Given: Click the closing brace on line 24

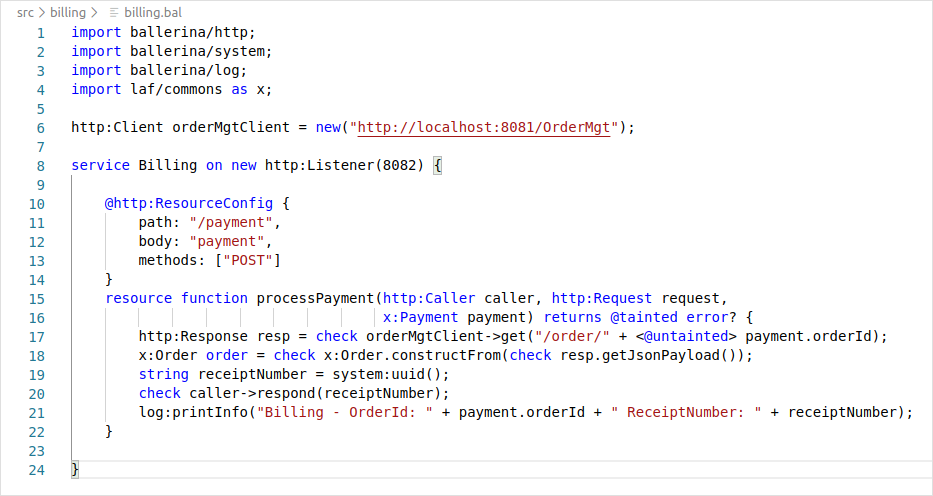Looking at the screenshot, I should 74,470.
